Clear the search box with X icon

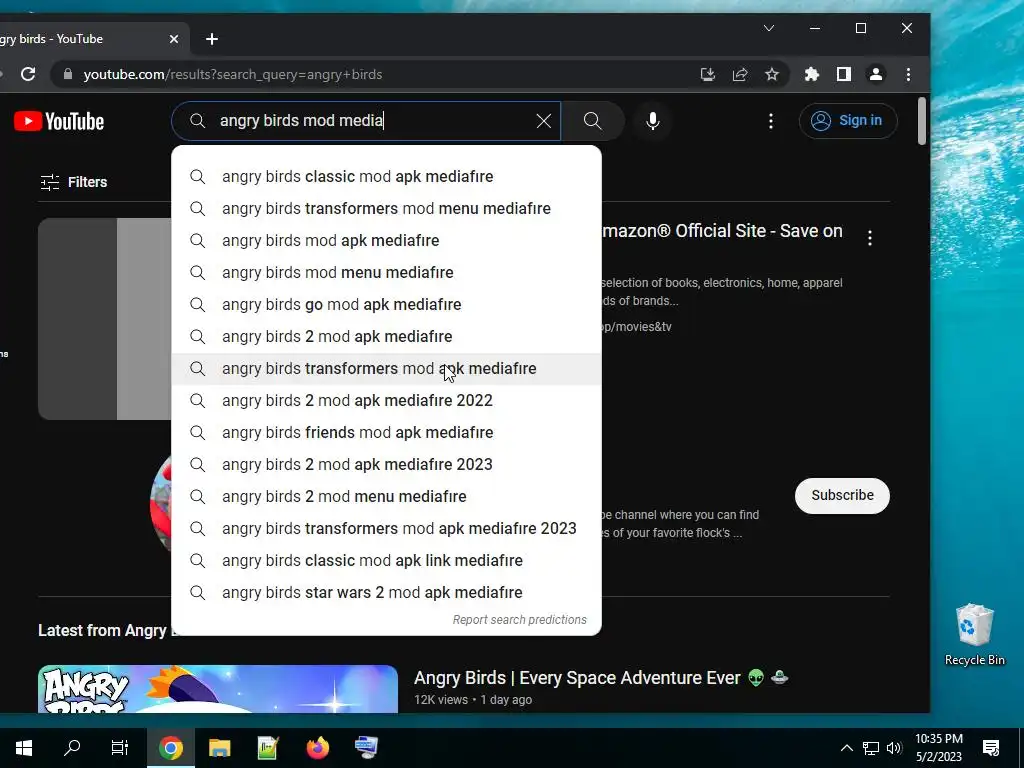(543, 121)
